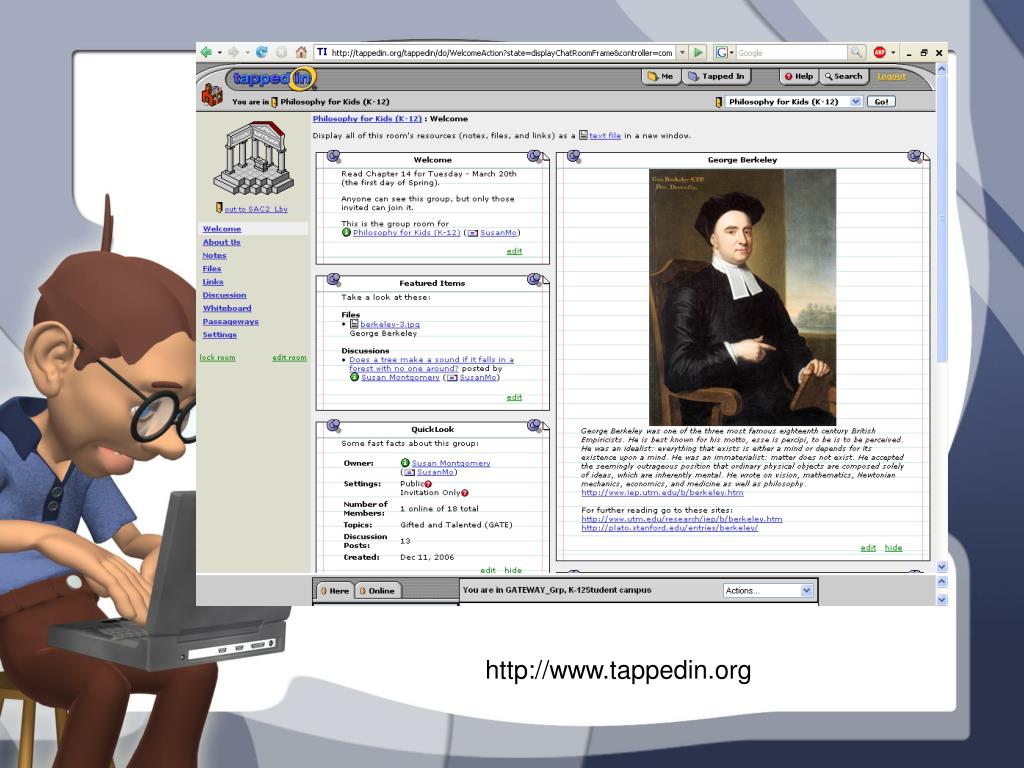Click the 'Gifted and Talented (GATE)' topic text
Screen dimensions: 1024x768
coord(456,525)
